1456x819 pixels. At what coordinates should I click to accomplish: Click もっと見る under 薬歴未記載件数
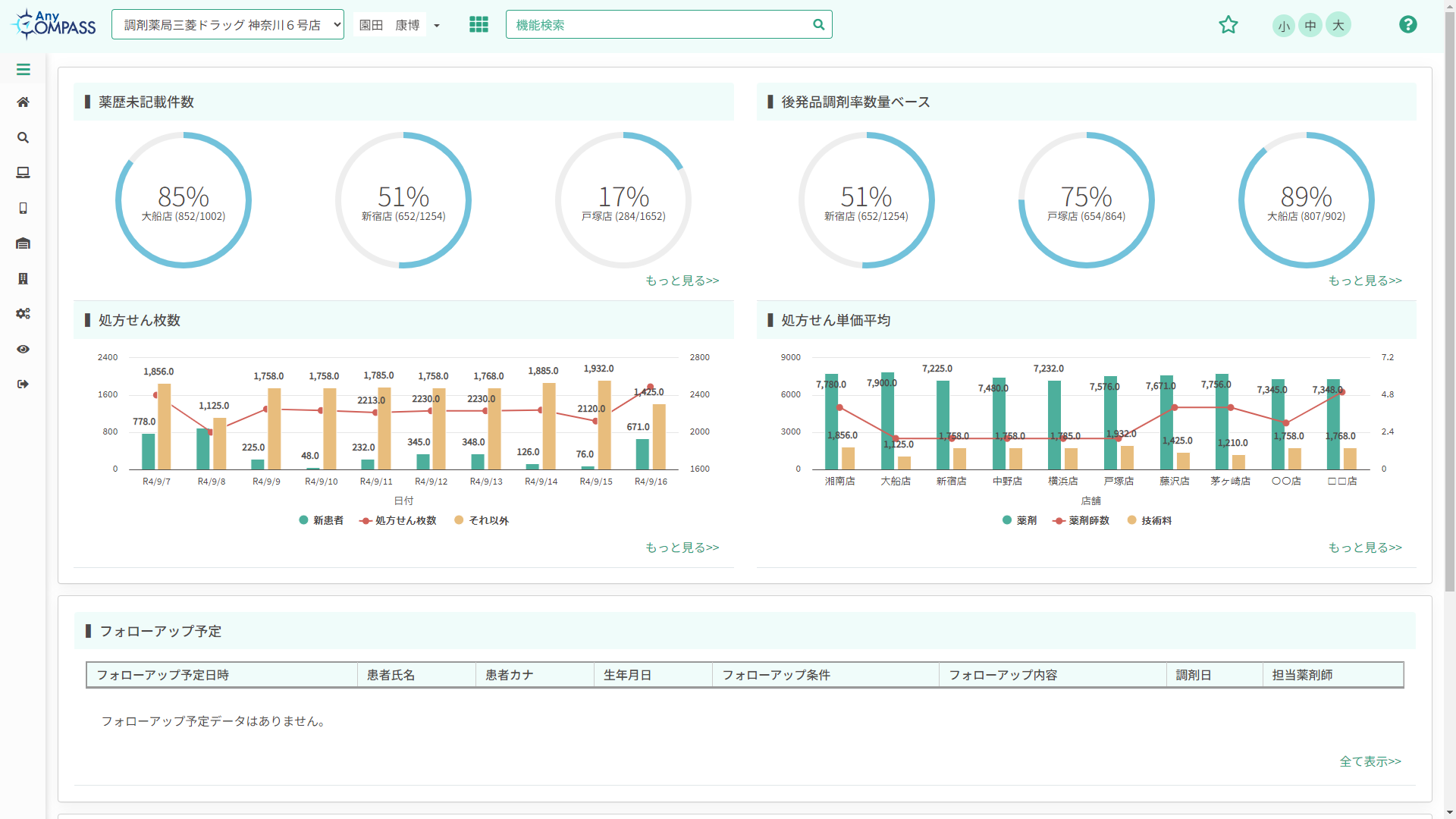(x=682, y=281)
